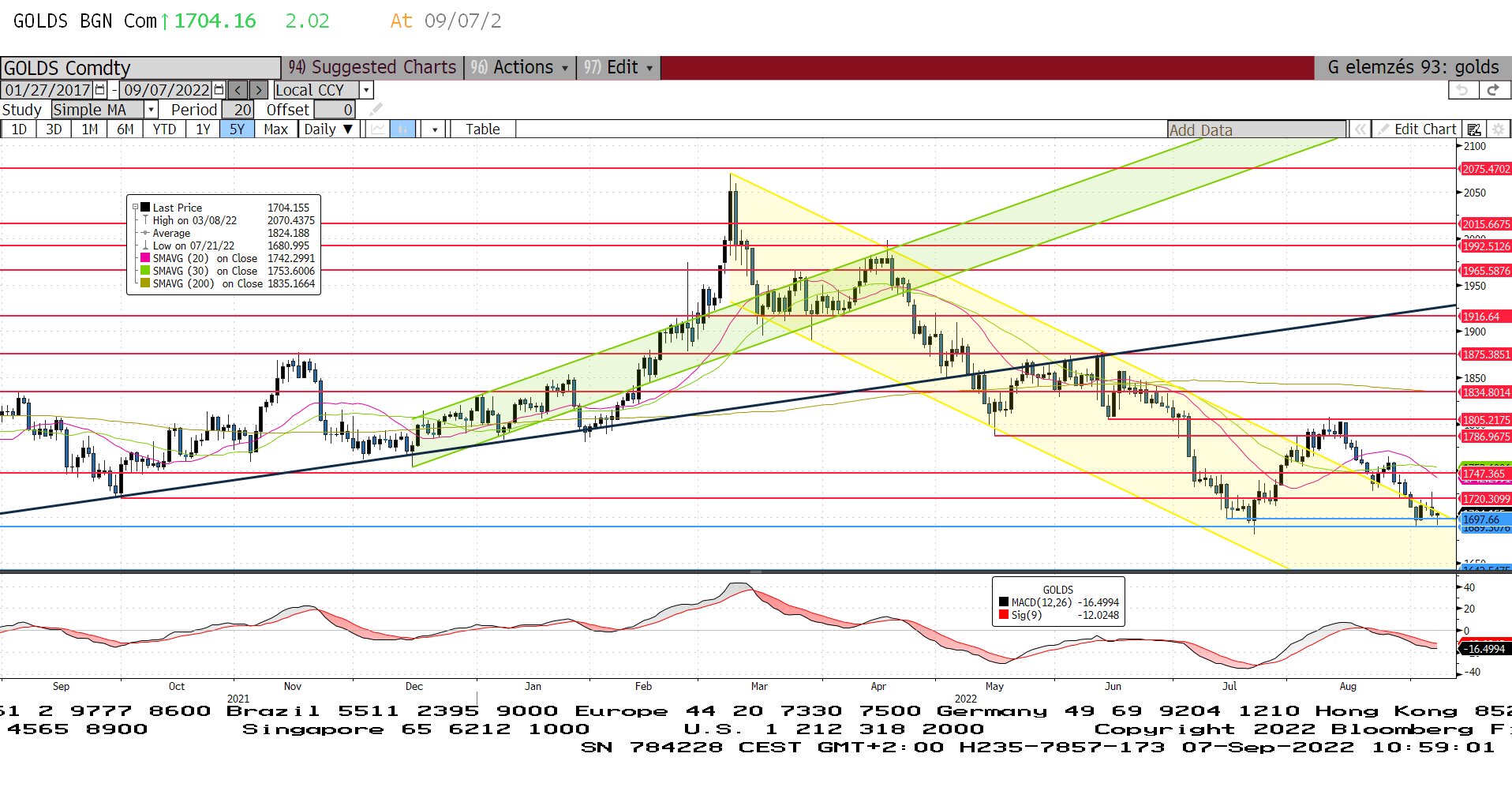
Task: Go to the next date range arrow
Action: 259,90
